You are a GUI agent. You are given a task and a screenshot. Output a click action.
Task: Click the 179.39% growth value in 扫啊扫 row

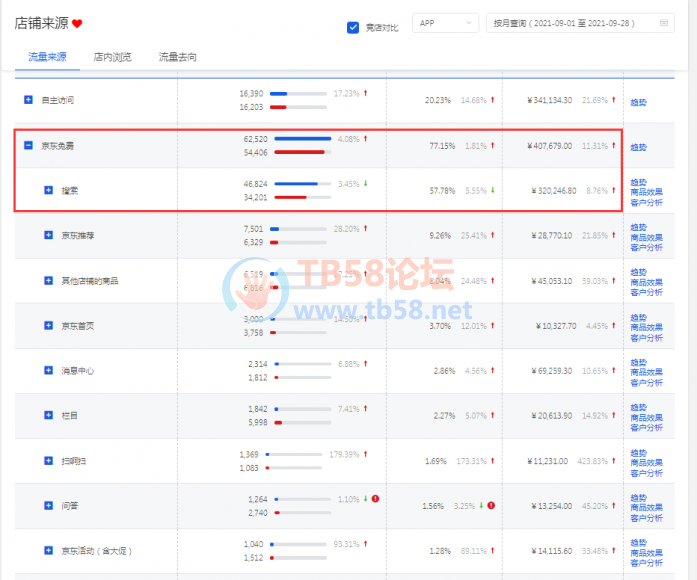pyautogui.click(x=344, y=454)
